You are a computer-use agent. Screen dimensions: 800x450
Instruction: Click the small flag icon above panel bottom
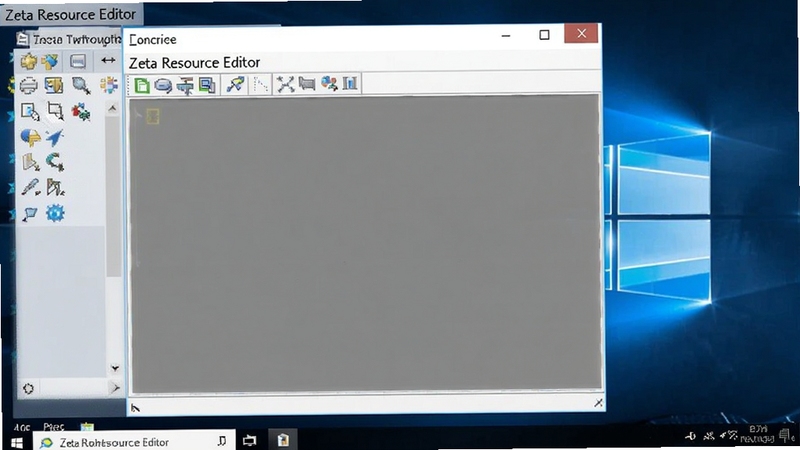click(x=30, y=214)
